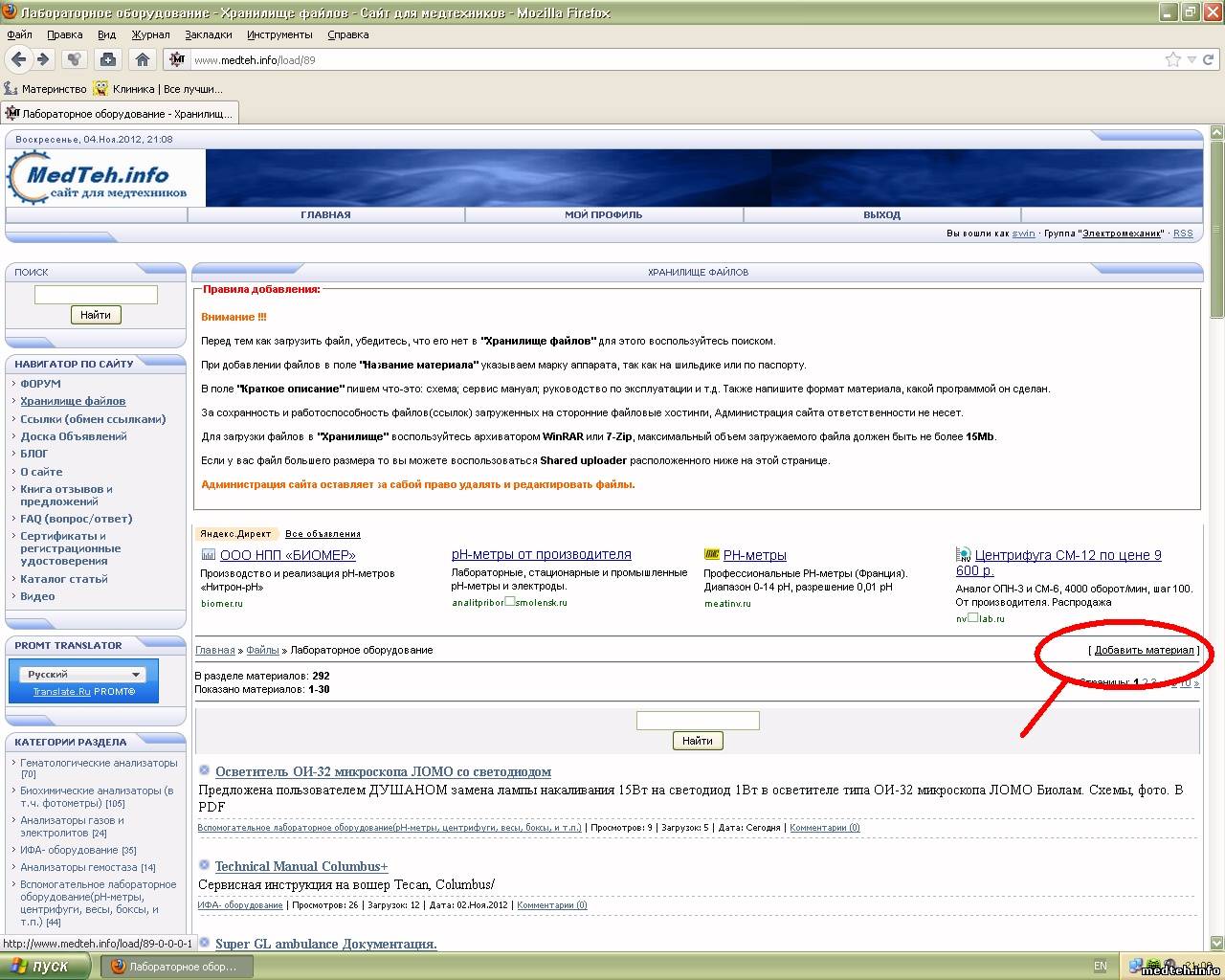This screenshot has height=980, width=1225.
Task: Click the Forward arrow in the toolbar
Action: pyautogui.click(x=42, y=59)
